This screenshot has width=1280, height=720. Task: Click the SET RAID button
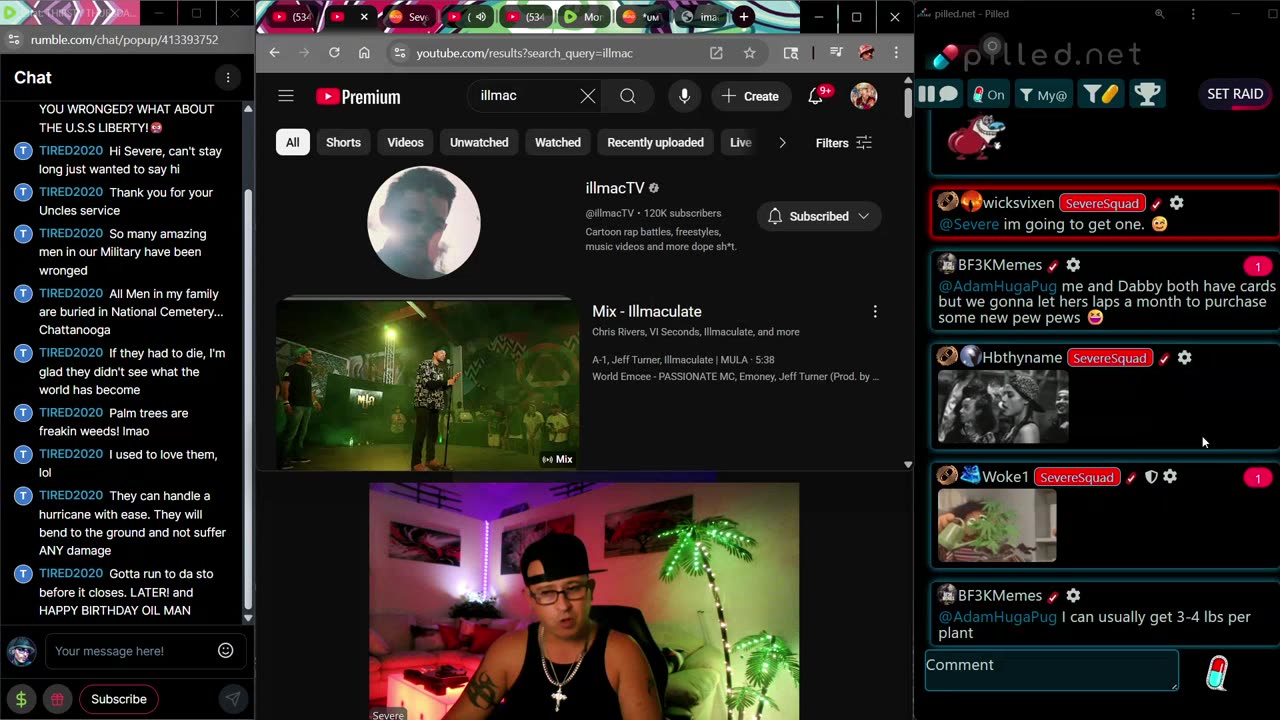pos(1235,94)
